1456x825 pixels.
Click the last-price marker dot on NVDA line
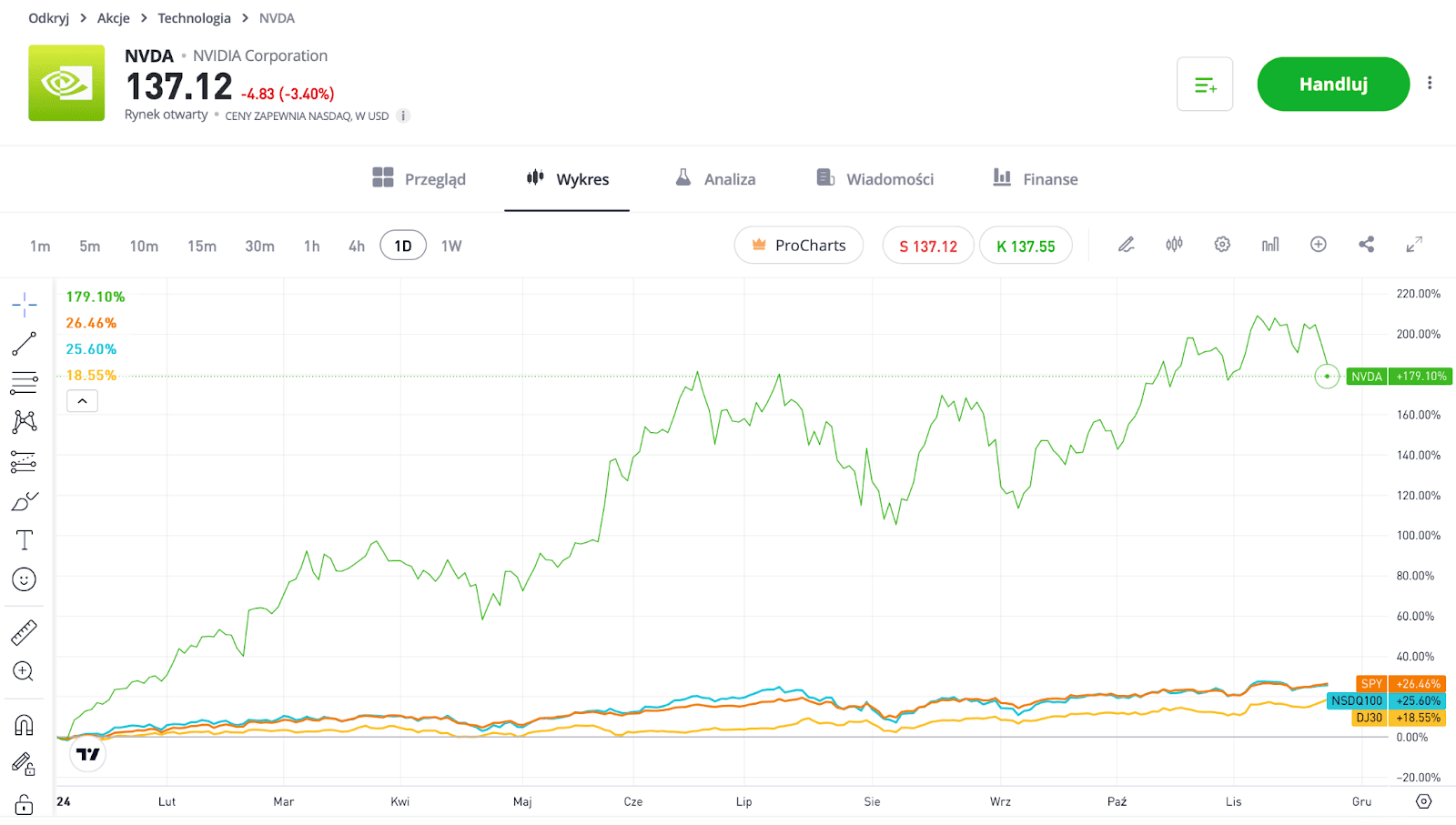[1327, 376]
